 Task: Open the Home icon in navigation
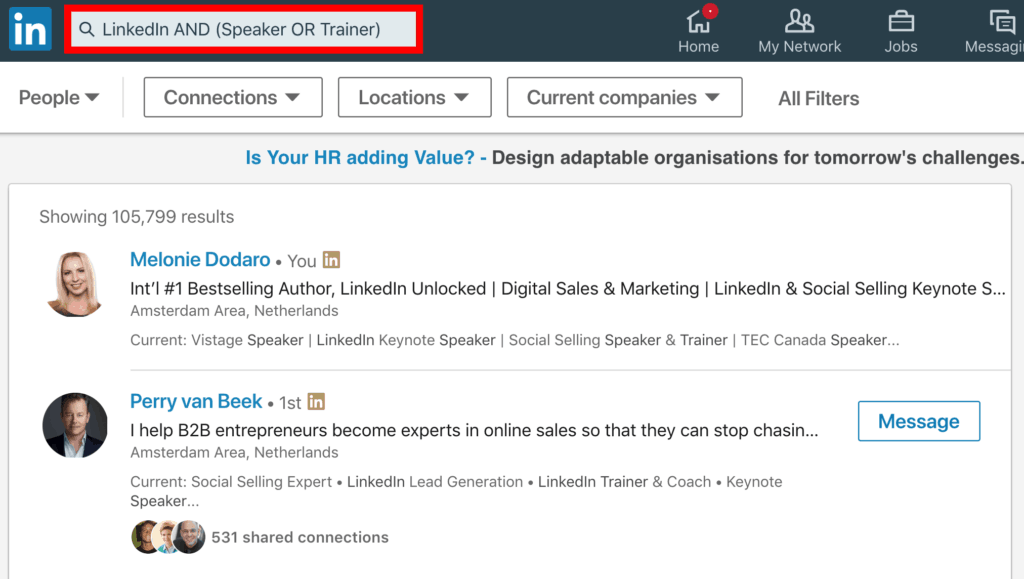coord(698,22)
